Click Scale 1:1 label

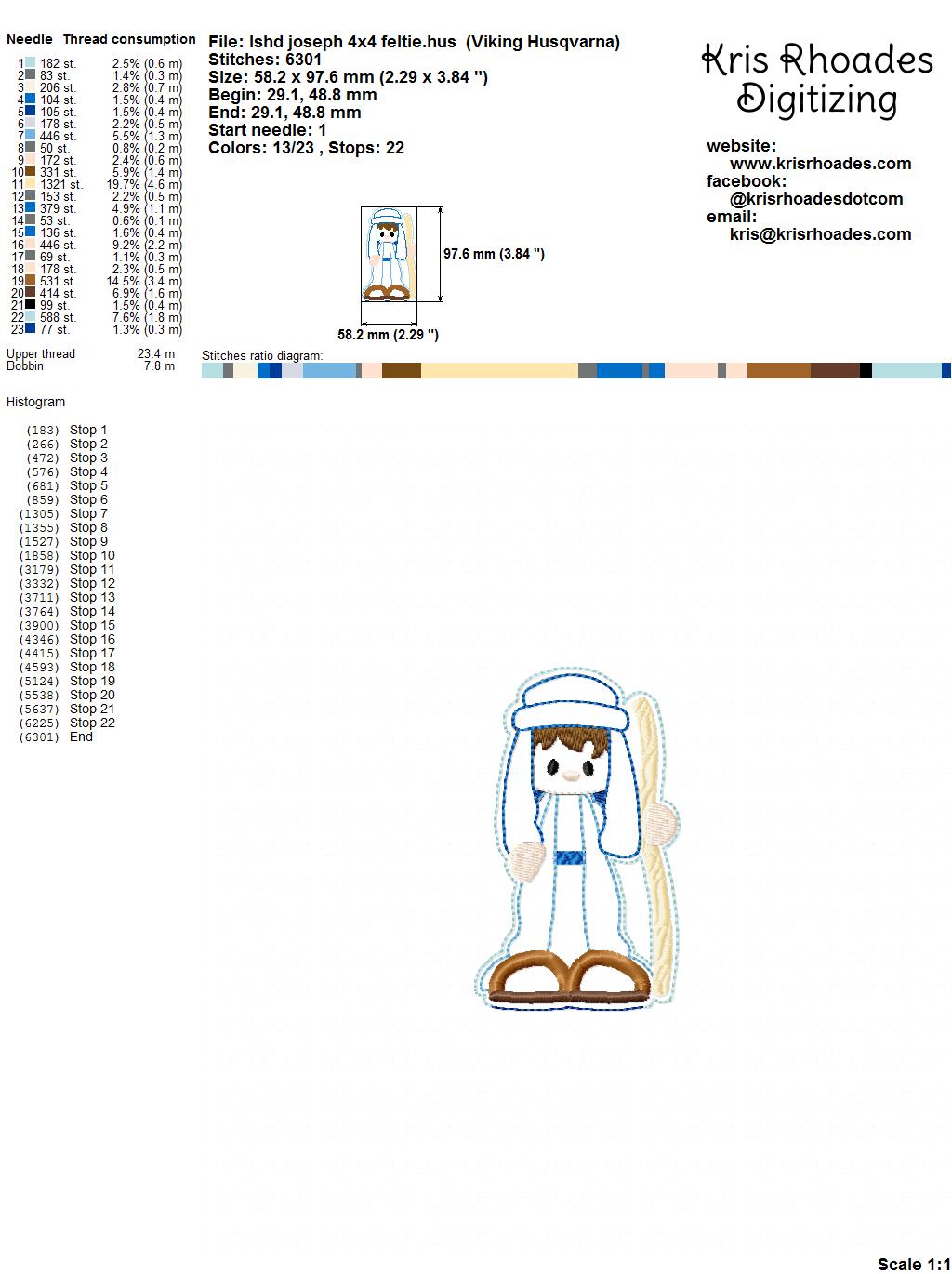click(914, 1264)
